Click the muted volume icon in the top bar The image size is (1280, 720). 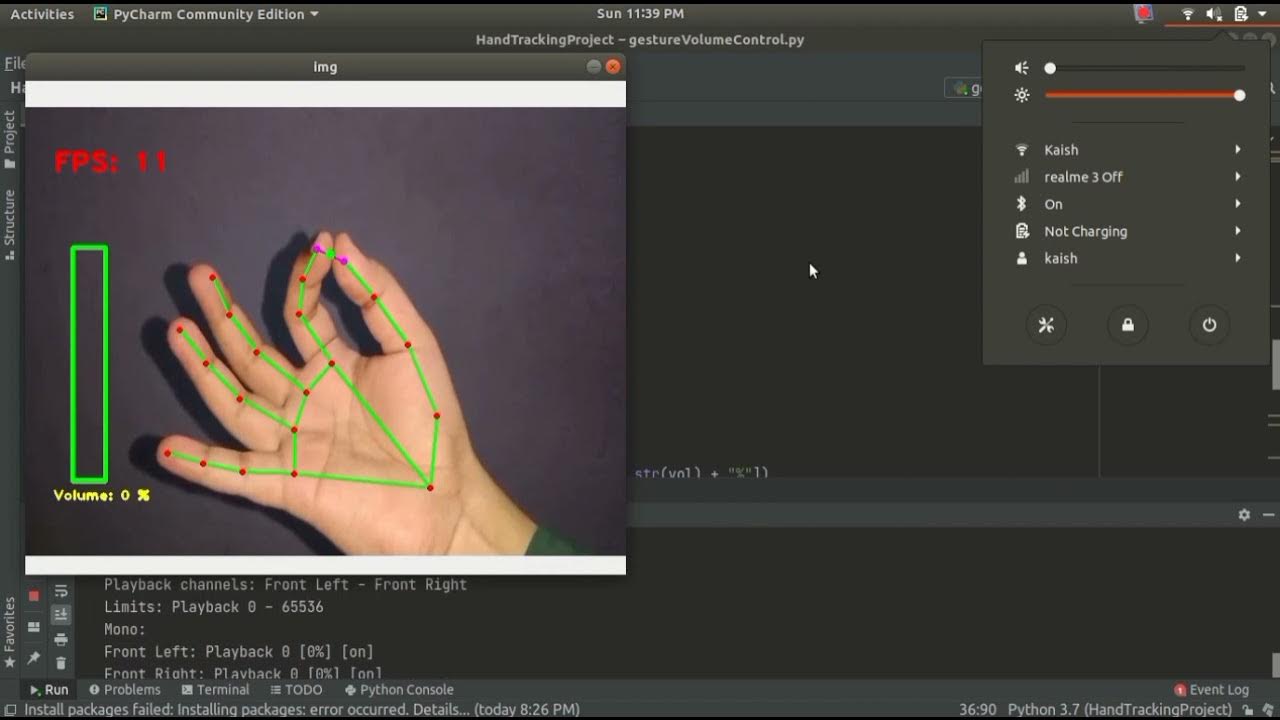click(1214, 14)
